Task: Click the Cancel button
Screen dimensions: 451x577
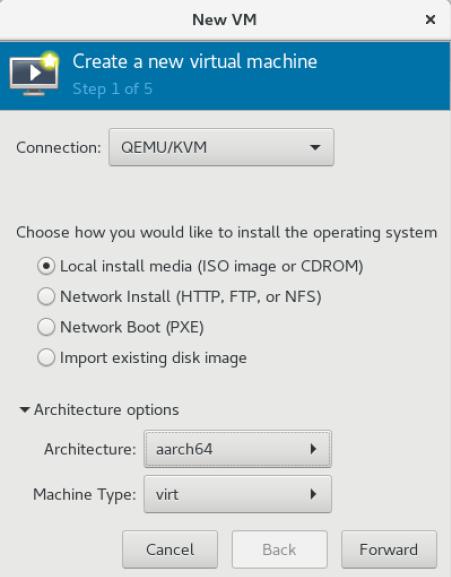Action: (170, 550)
